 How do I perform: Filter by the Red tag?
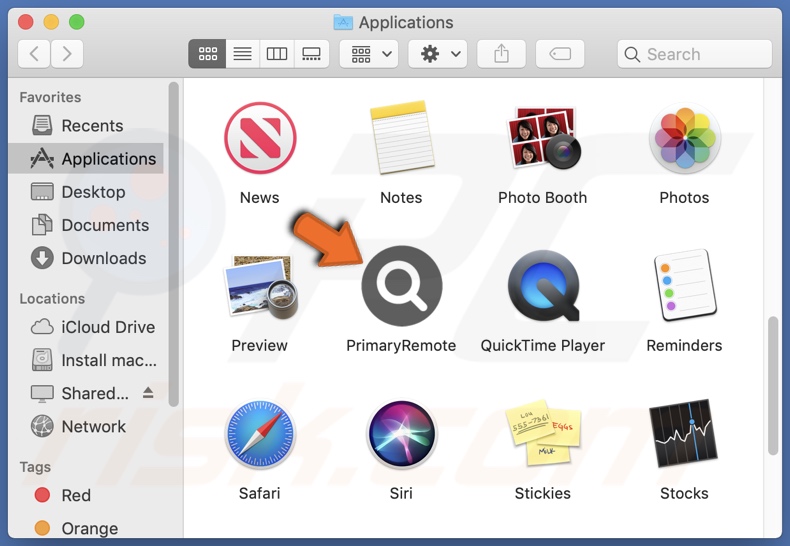click(86, 495)
